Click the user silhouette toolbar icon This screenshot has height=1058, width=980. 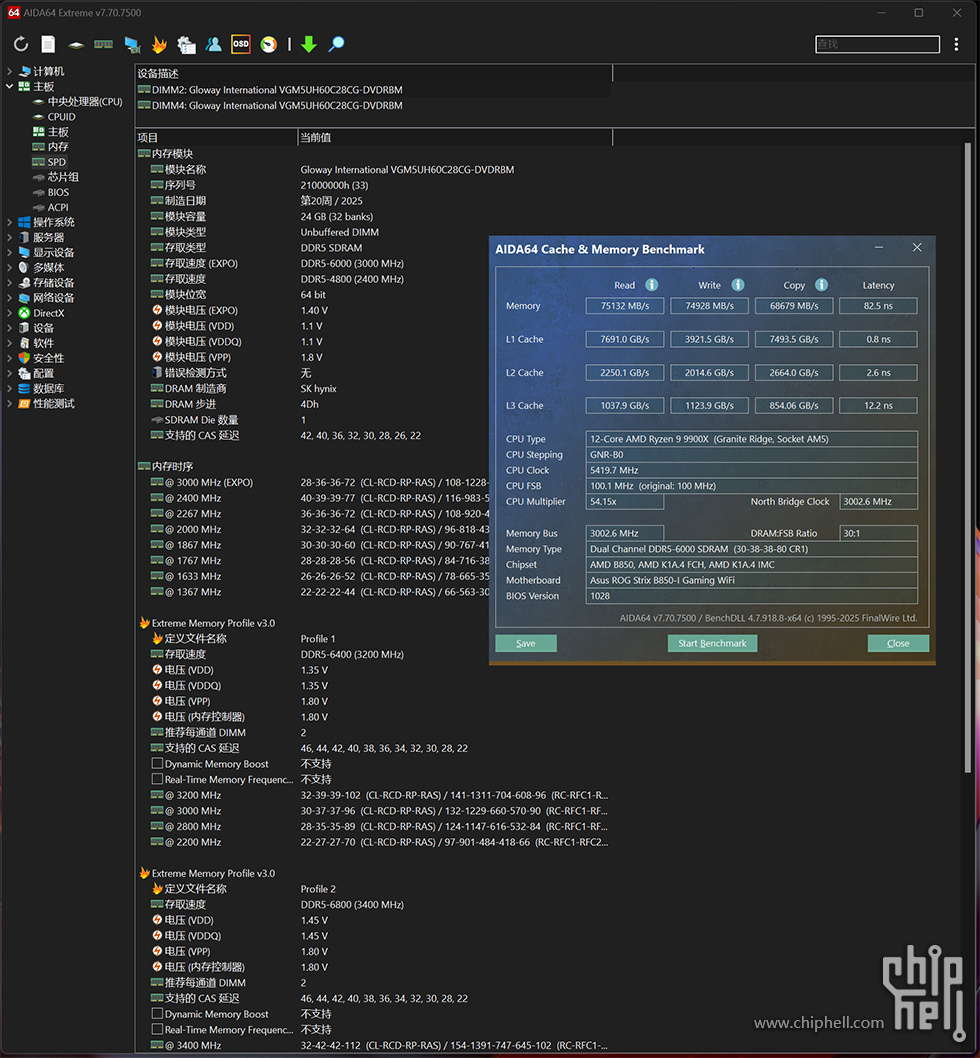pos(213,45)
